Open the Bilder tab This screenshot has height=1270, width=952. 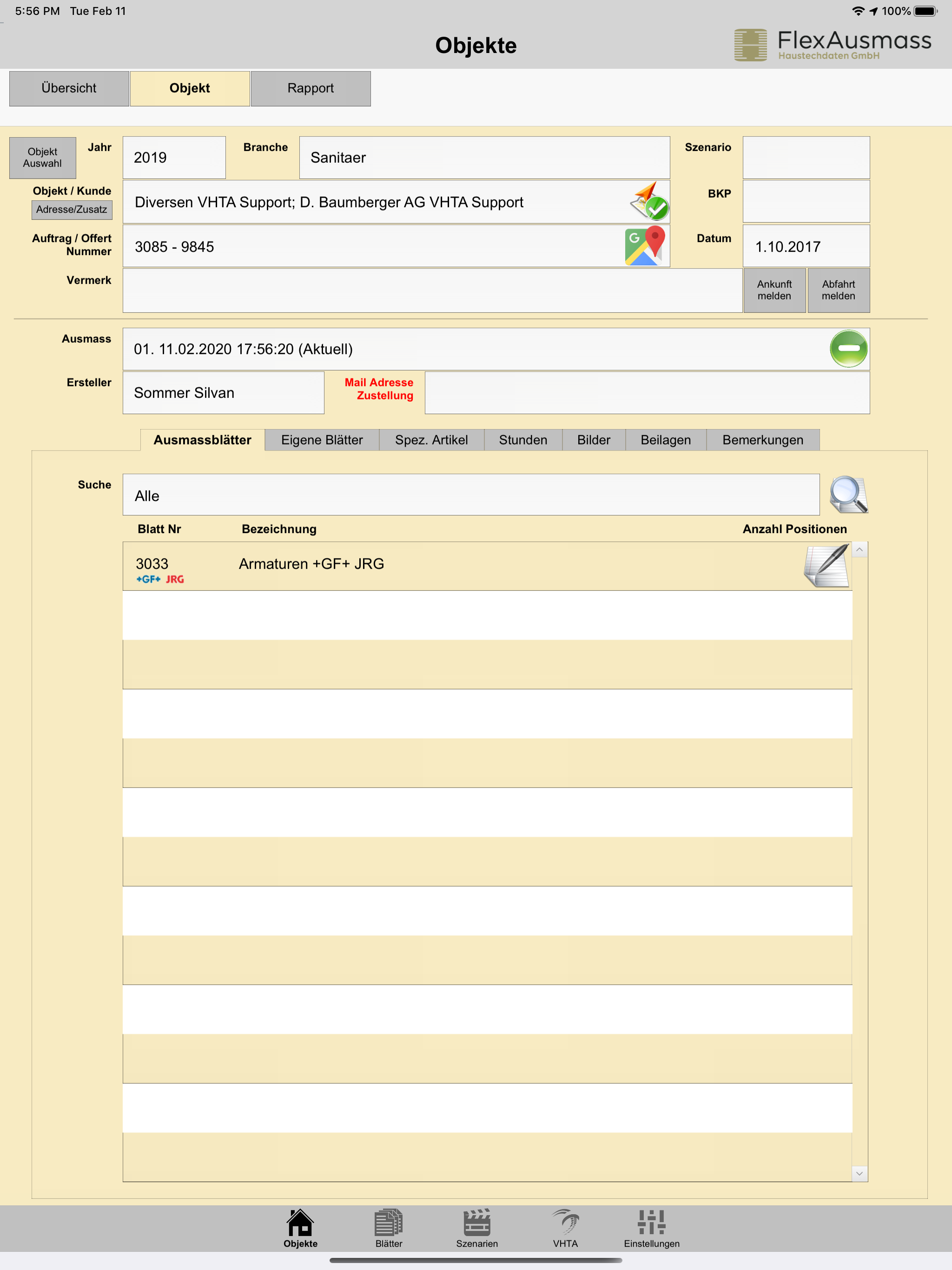[594, 440]
